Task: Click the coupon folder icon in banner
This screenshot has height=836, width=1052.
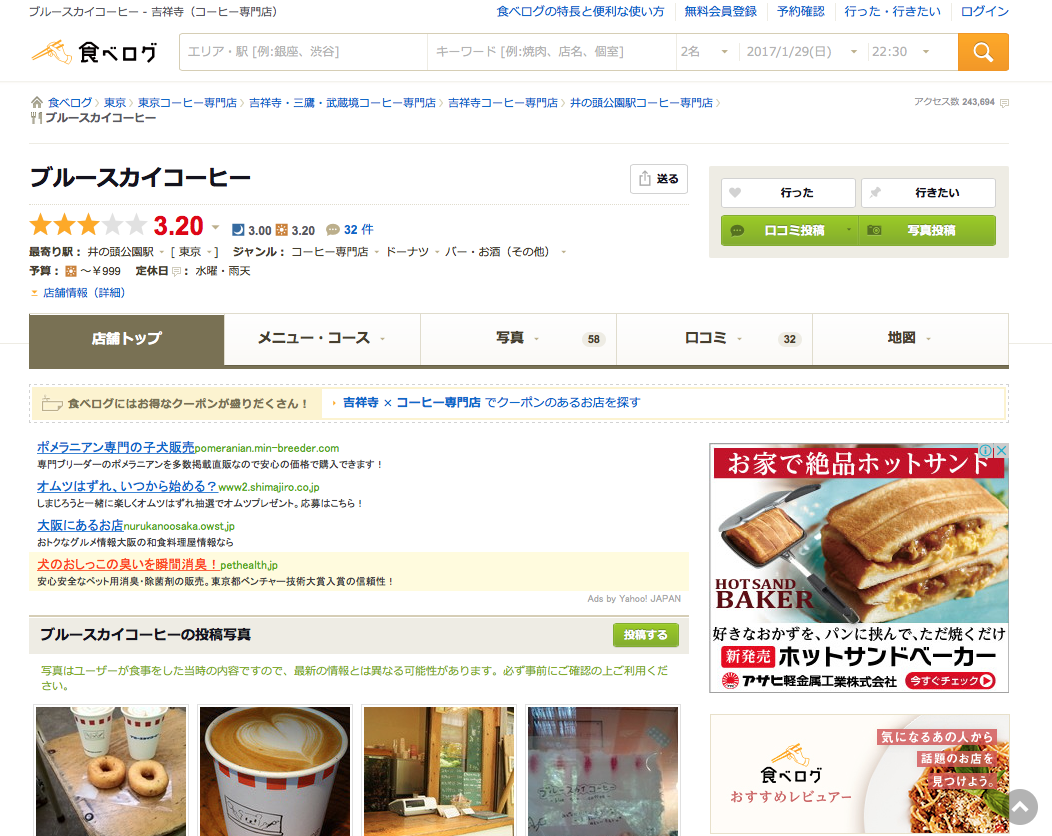Action: pyautogui.click(x=52, y=403)
